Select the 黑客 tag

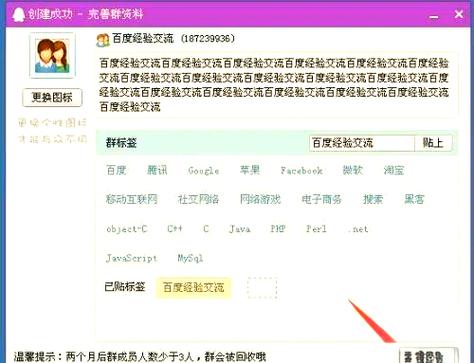(x=414, y=199)
